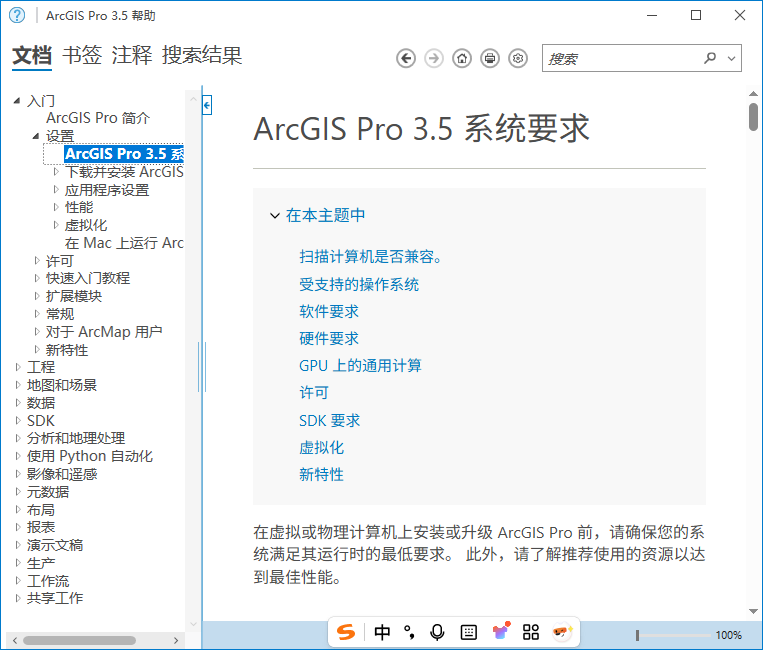Select the 地图和场景 tree item

pyautogui.click(x=62, y=385)
